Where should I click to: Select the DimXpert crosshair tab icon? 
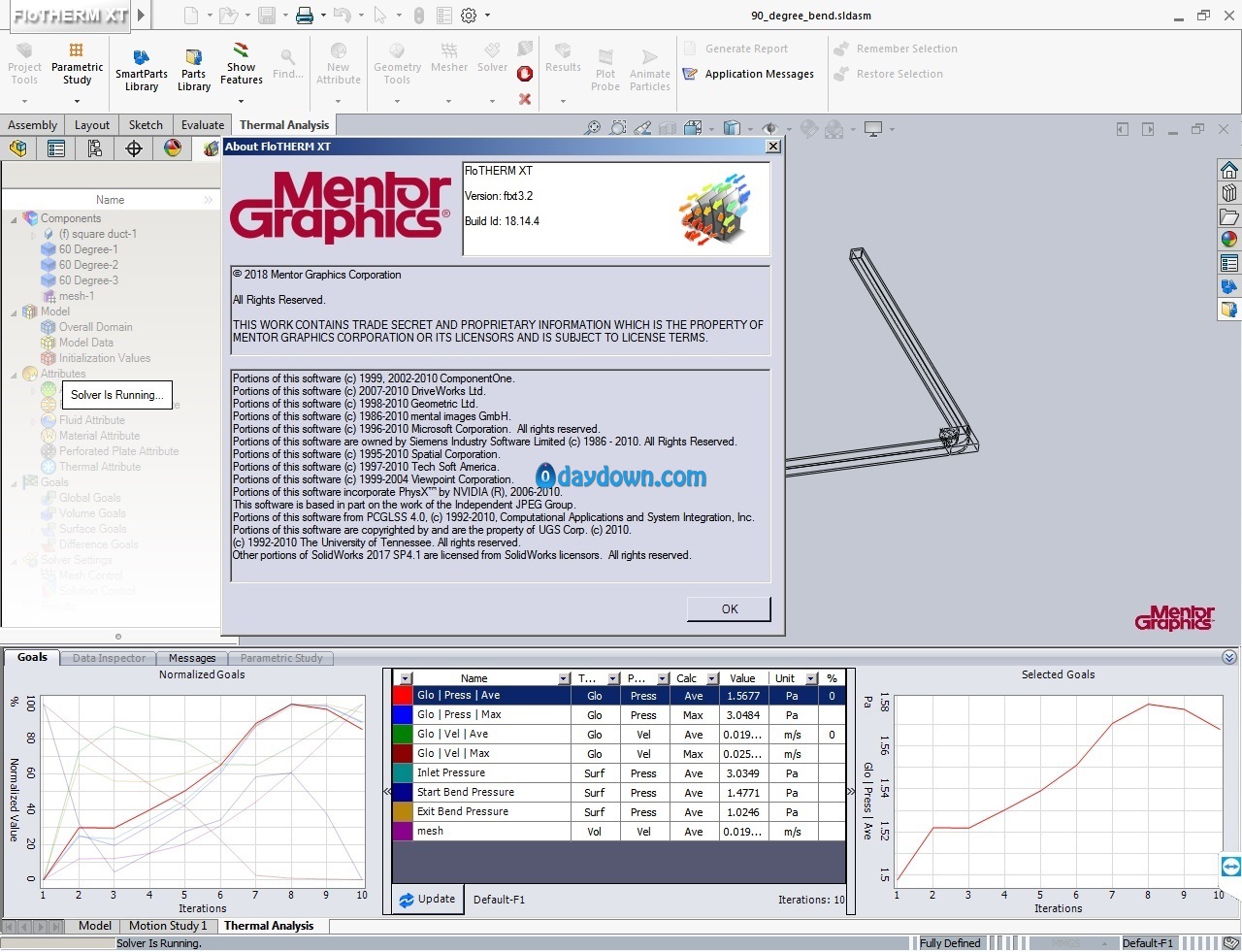pos(134,148)
